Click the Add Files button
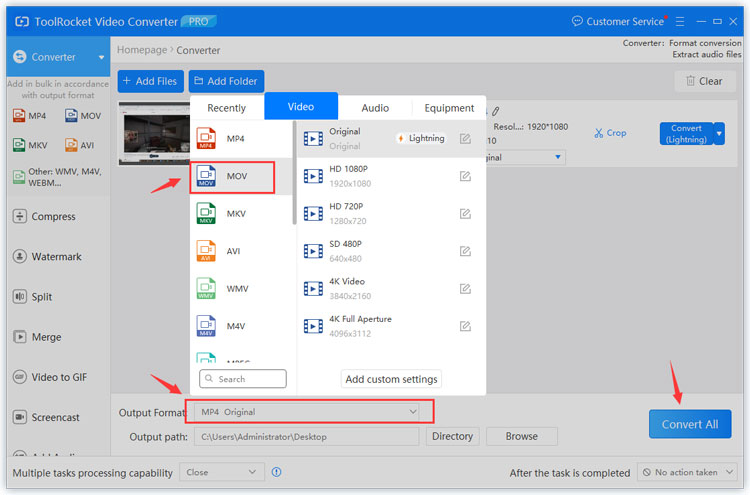 coord(151,81)
